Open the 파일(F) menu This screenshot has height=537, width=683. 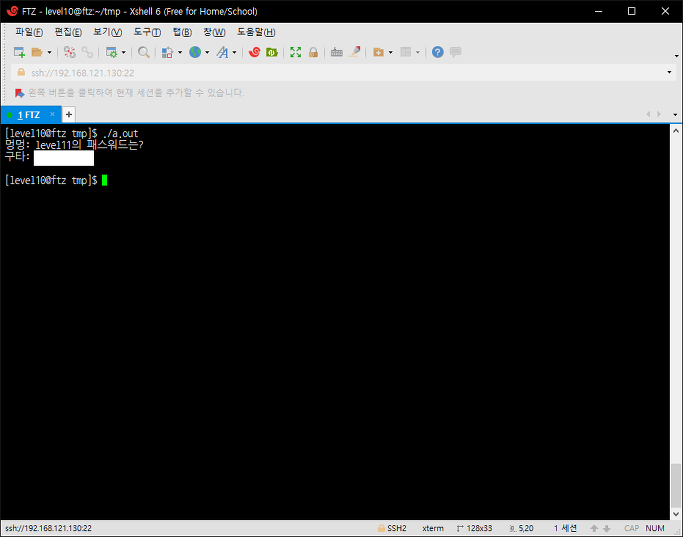pos(29,32)
